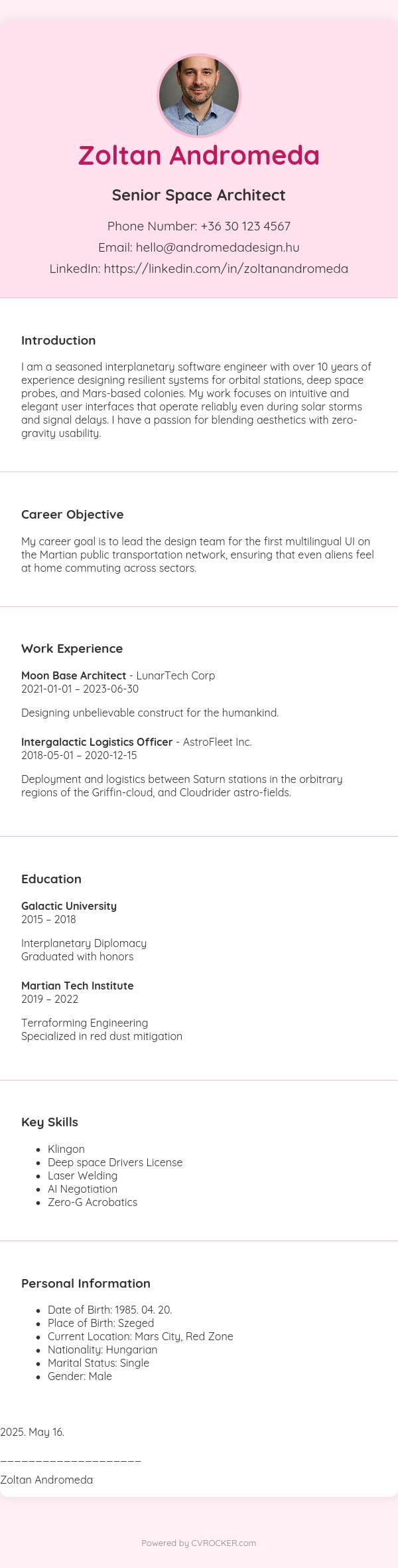Select the Martian Tech Institute entry
Screen dimensions: 398x1568
(78, 986)
